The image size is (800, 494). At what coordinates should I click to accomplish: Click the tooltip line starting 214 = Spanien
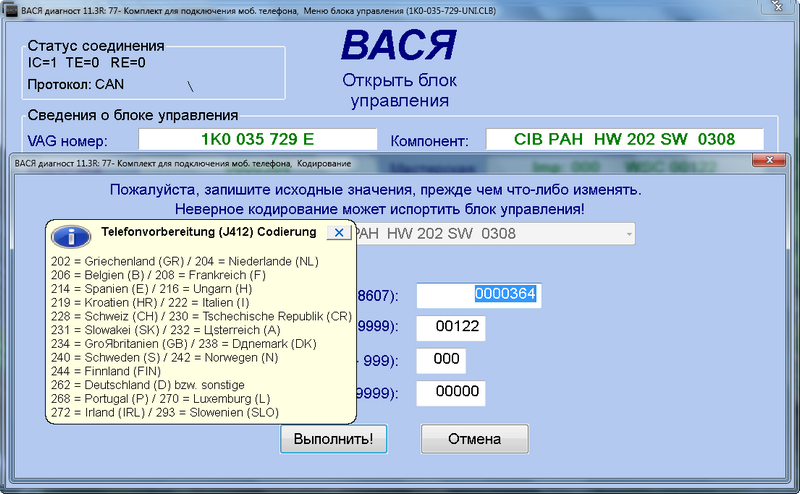point(152,289)
